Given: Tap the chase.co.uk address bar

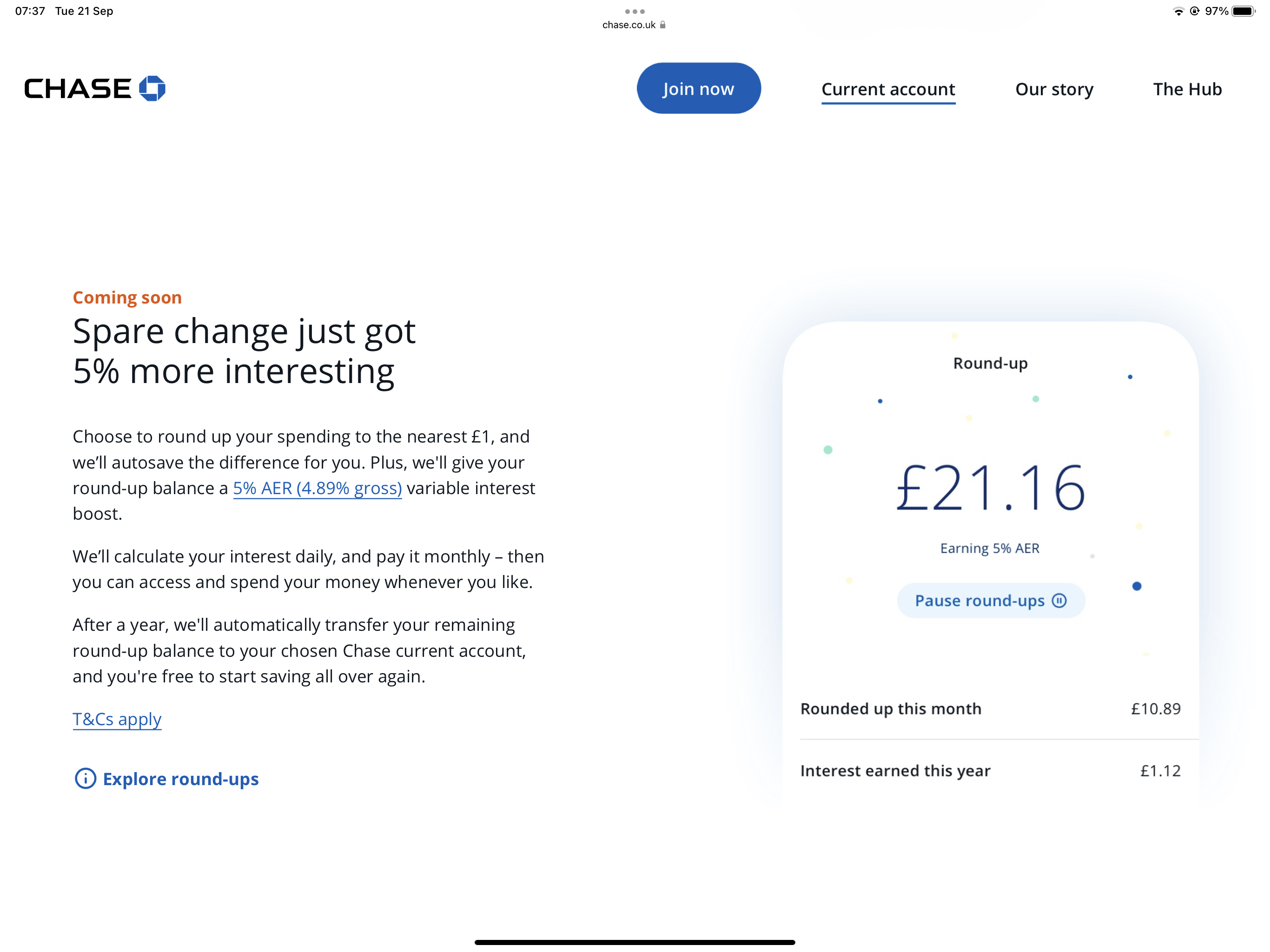Looking at the screenshot, I should tap(634, 25).
